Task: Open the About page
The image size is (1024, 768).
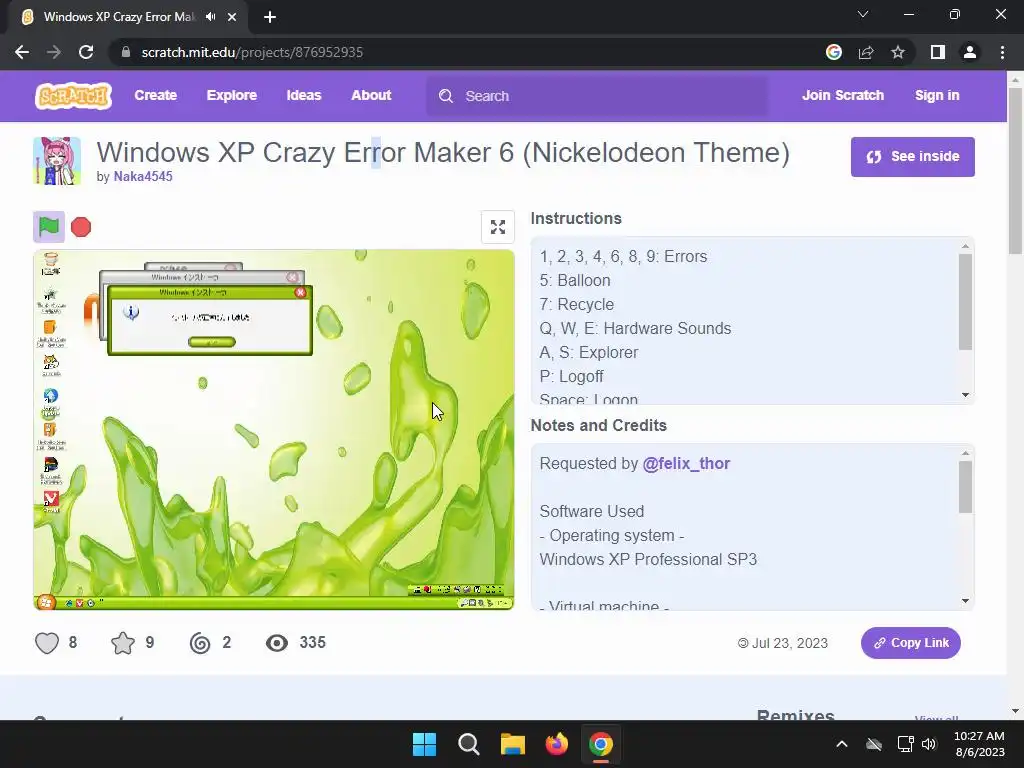Action: pos(371,95)
